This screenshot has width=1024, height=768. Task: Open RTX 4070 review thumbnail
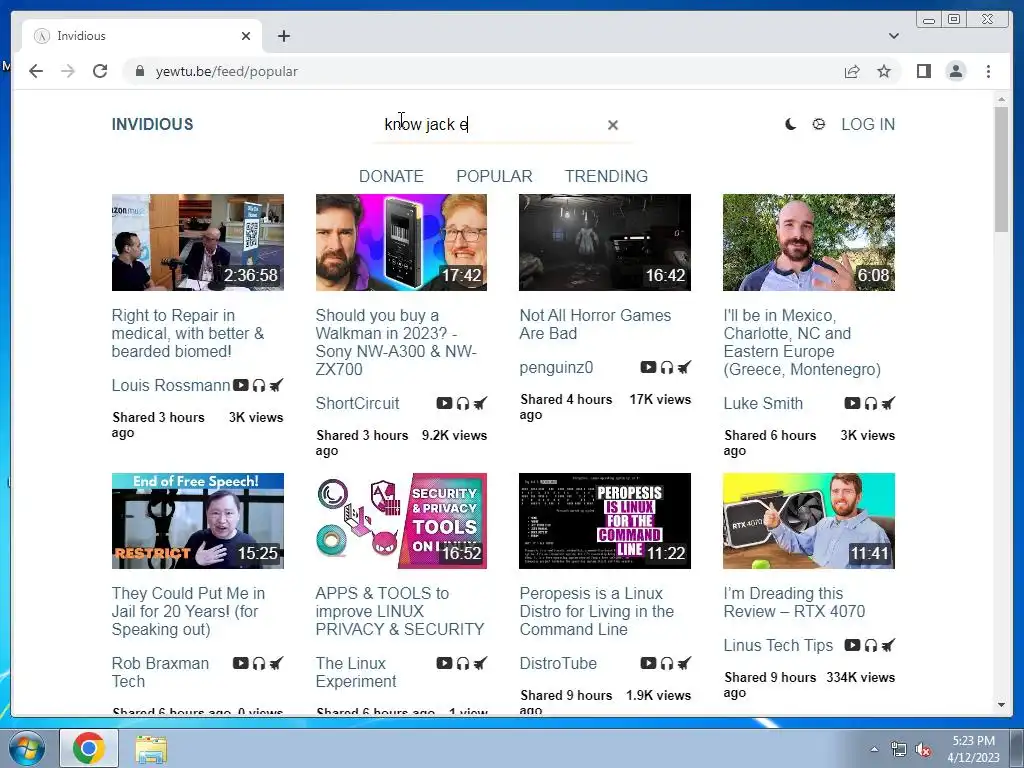click(809, 520)
